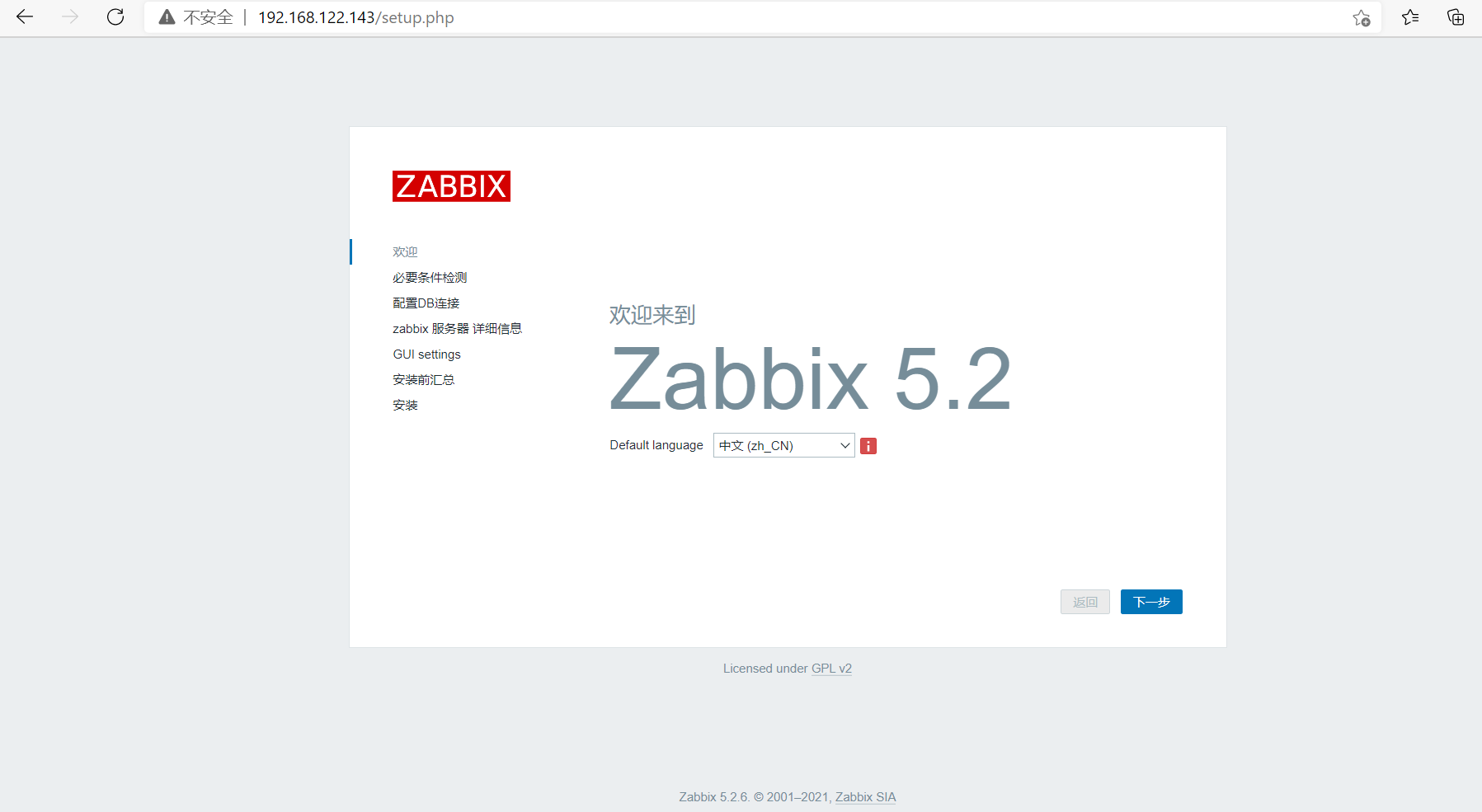This screenshot has width=1482, height=812.
Task: Click the Zabbix 5.2 title text
Action: (811, 378)
